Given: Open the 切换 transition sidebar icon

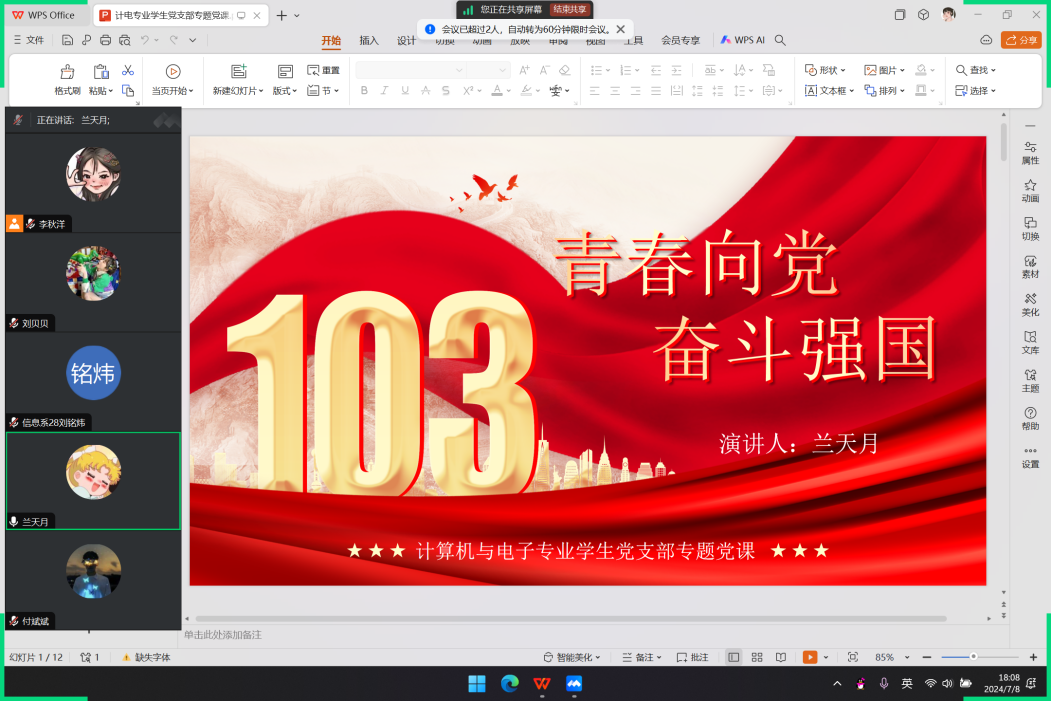Looking at the screenshot, I should tap(1030, 228).
